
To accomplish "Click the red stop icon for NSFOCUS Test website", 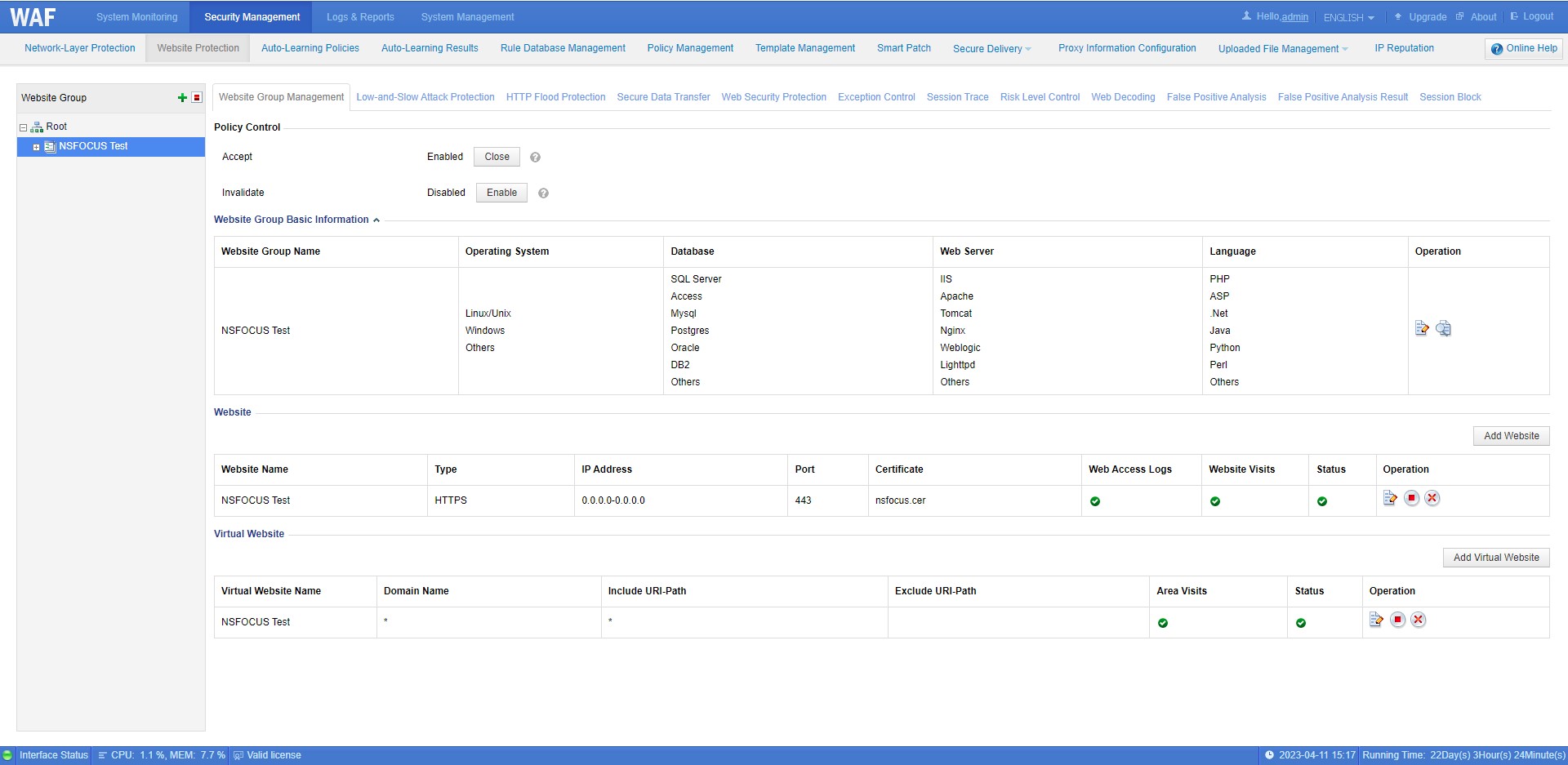I will pyautogui.click(x=1411, y=498).
